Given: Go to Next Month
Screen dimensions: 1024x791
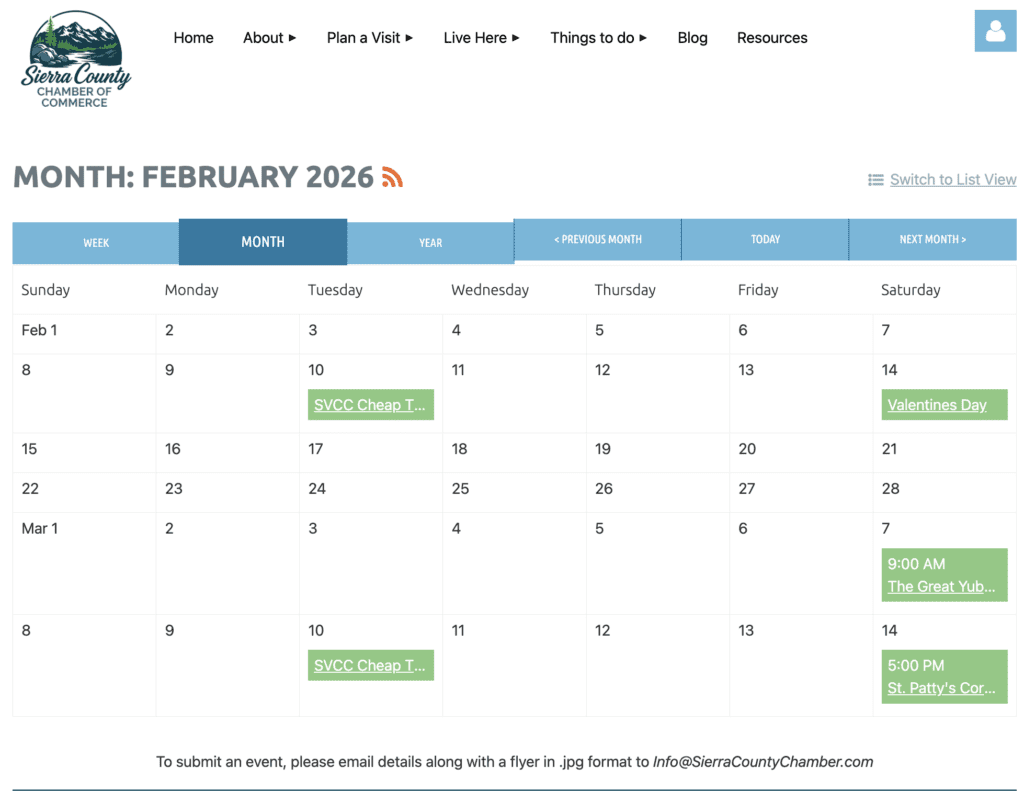Looking at the screenshot, I should point(932,239).
